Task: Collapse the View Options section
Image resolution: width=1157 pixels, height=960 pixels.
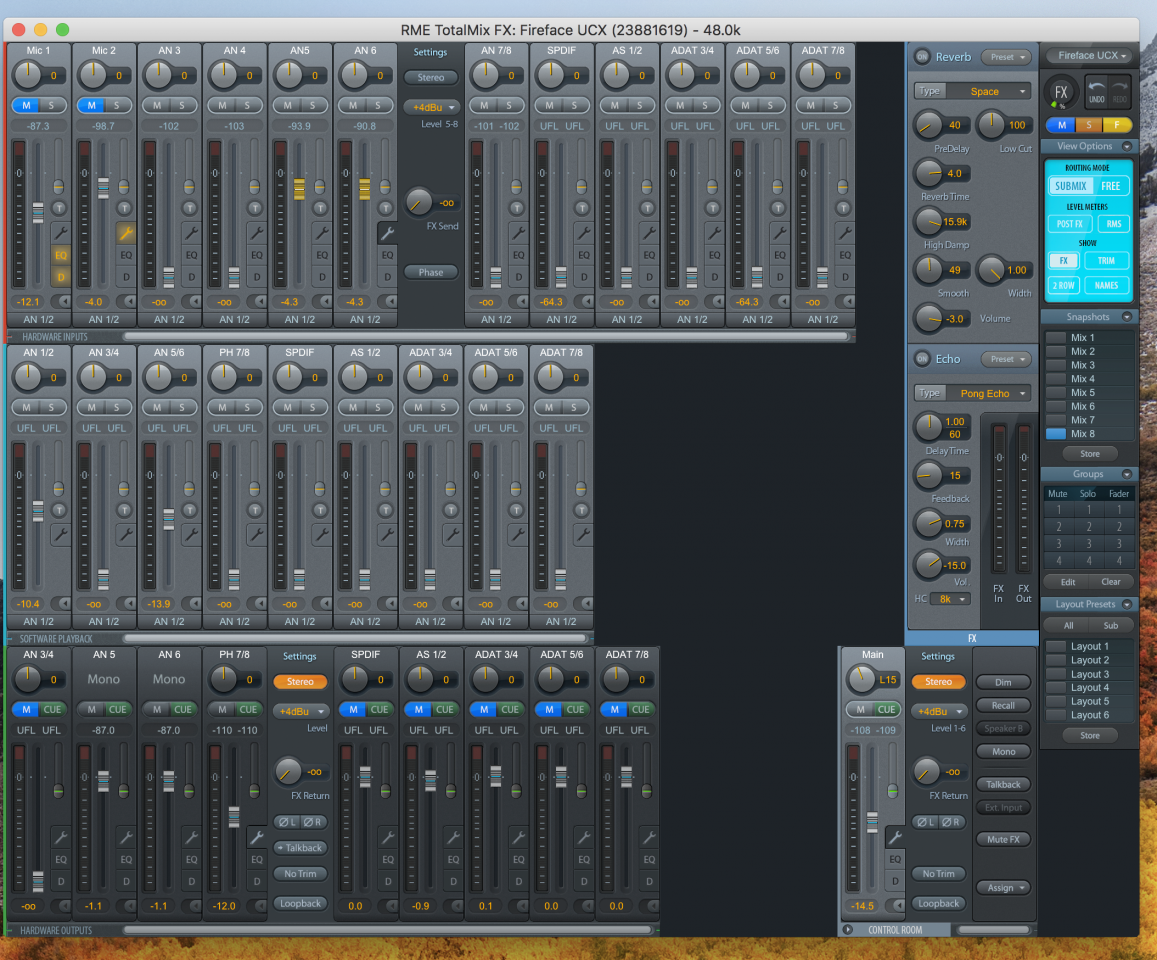Action: click(x=1127, y=146)
